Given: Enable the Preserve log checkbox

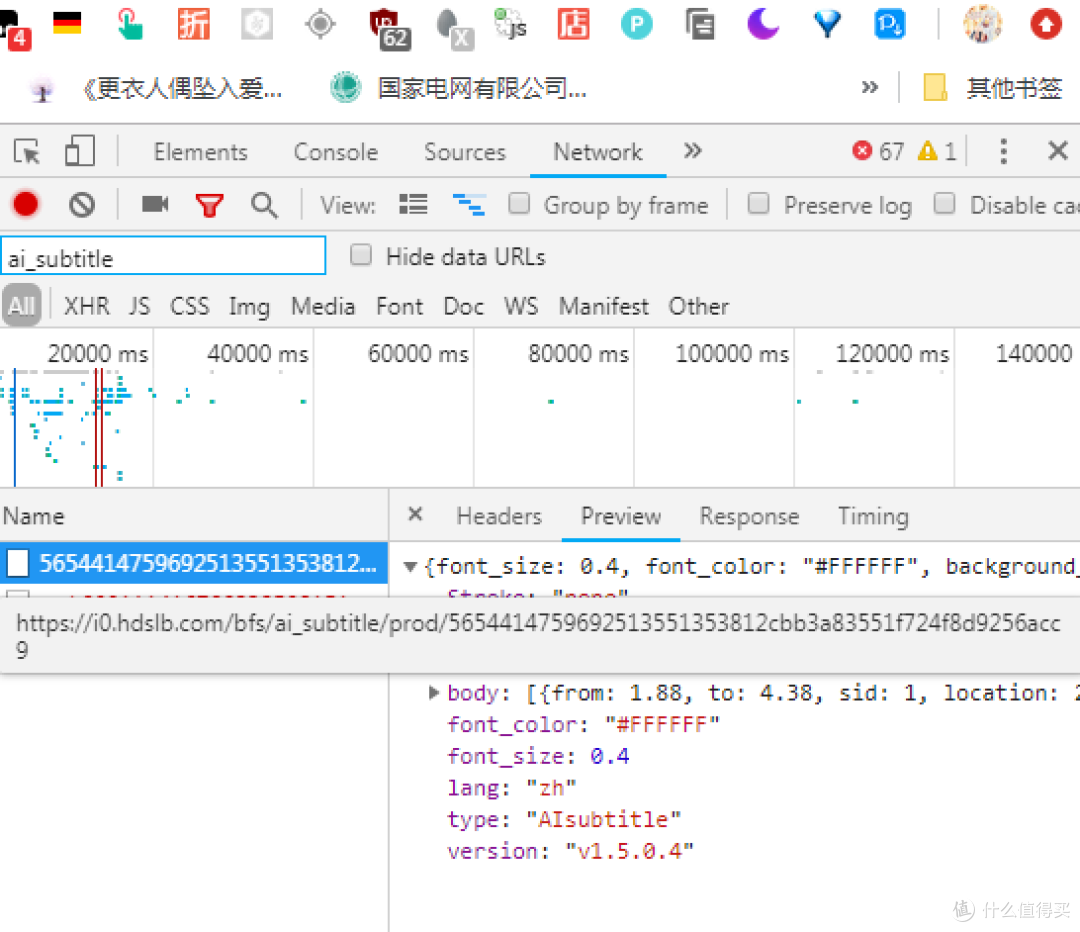Looking at the screenshot, I should pos(758,203).
